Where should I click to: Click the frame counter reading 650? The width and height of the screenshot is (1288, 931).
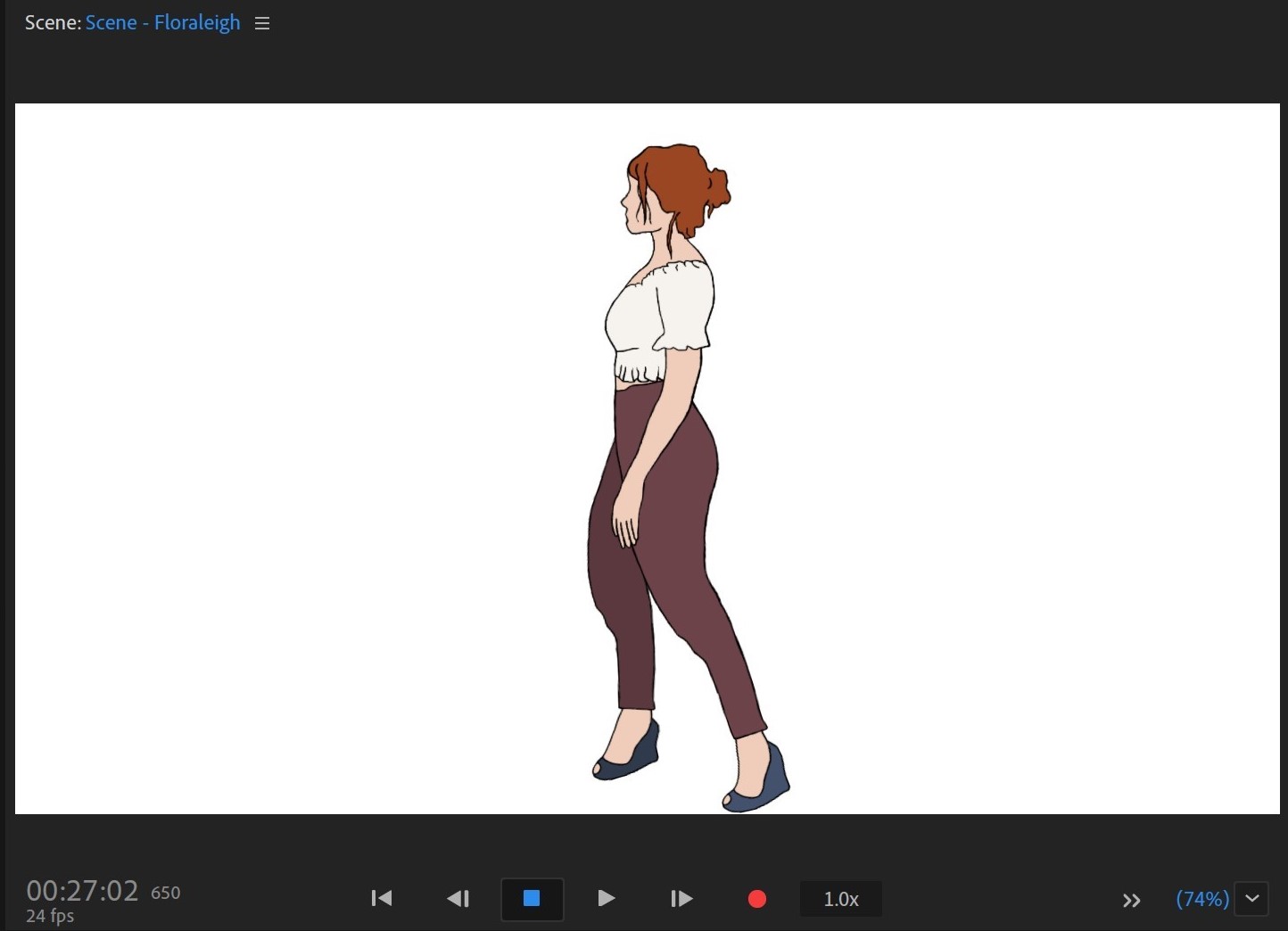coord(165,892)
